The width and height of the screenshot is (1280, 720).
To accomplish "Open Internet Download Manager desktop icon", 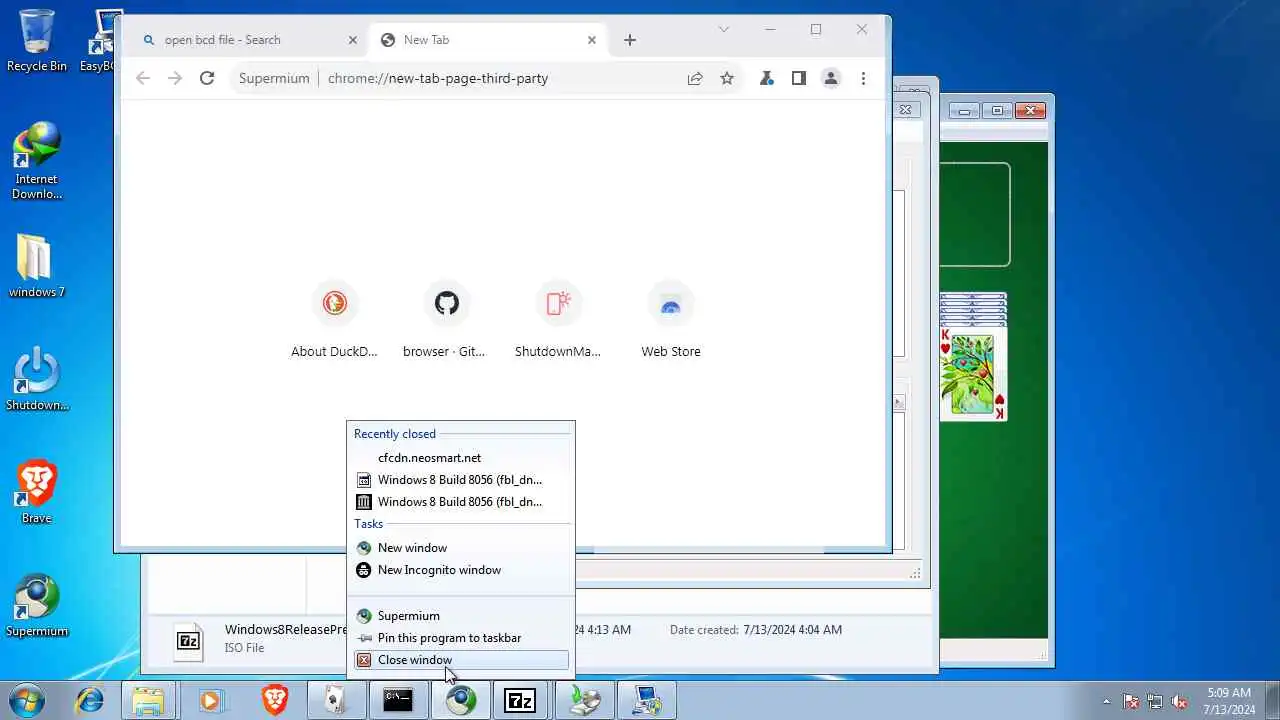I will pyautogui.click(x=37, y=160).
